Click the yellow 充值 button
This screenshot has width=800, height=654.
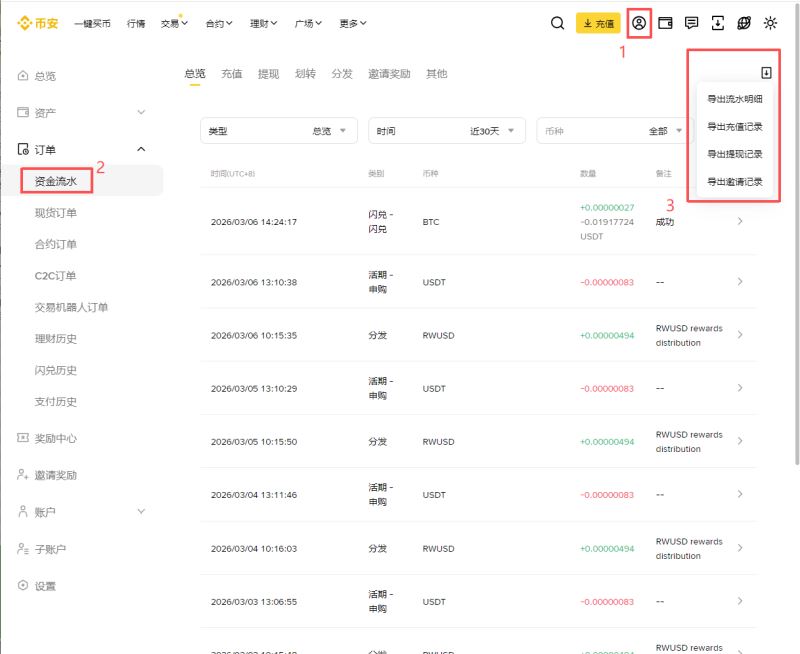pyautogui.click(x=597, y=22)
